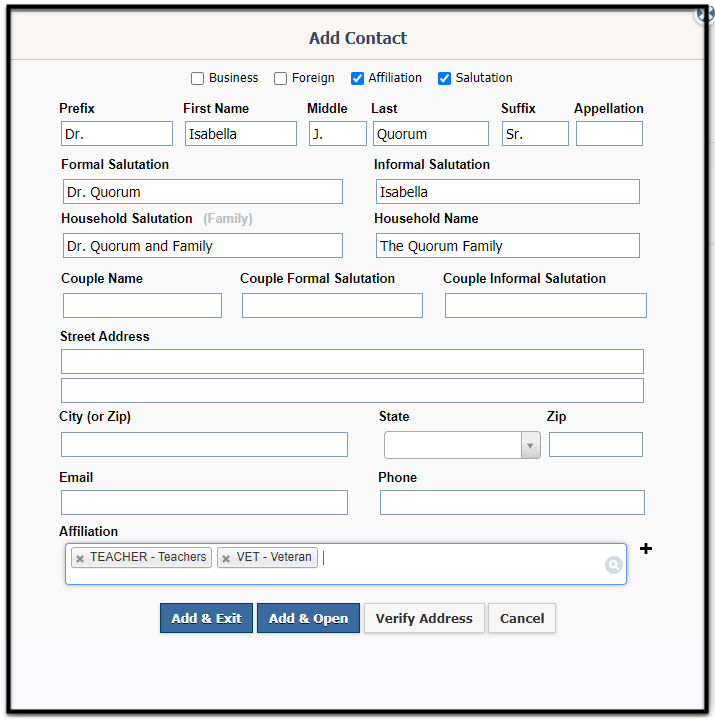Toggle off the Salutation checkbox
The height and width of the screenshot is (722, 715).
444,78
